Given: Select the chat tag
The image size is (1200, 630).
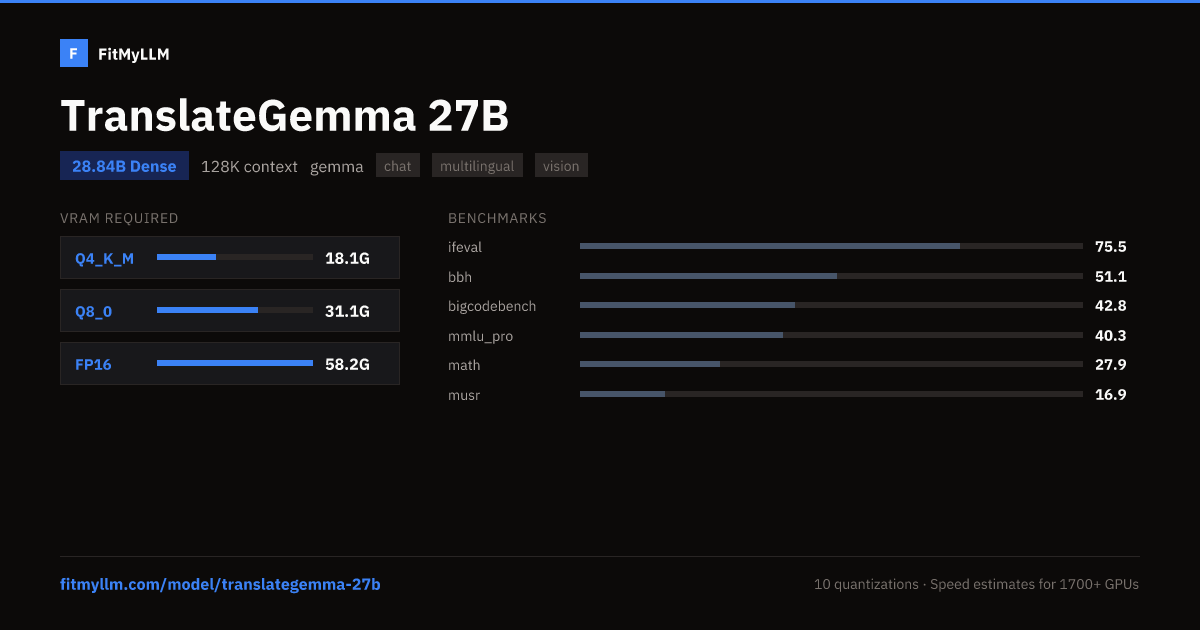Looking at the screenshot, I should point(398,166).
